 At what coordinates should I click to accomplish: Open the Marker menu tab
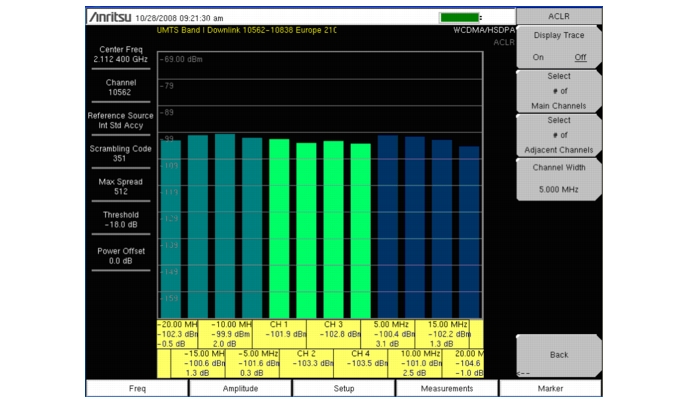coord(550,388)
